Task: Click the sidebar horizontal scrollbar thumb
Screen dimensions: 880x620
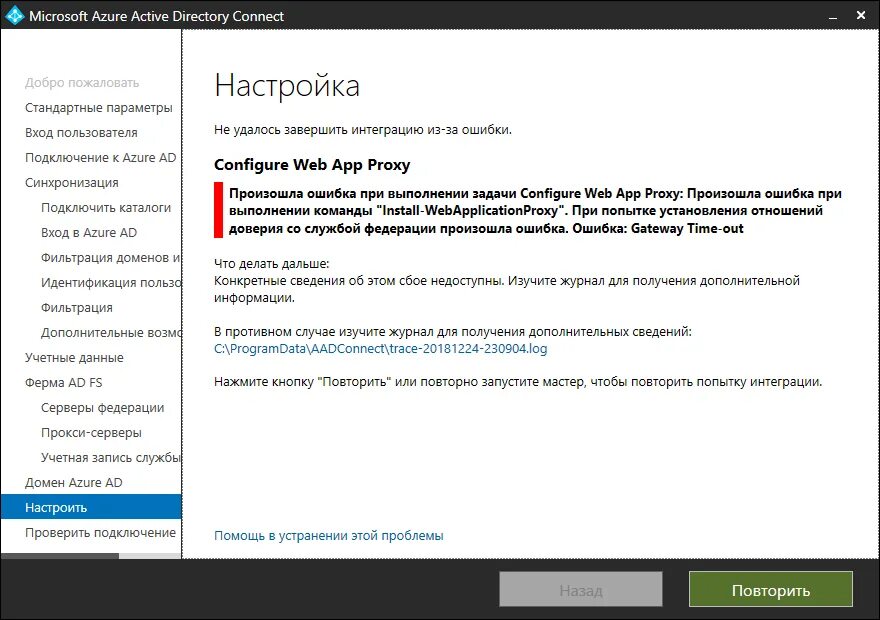Action: [x=60, y=556]
